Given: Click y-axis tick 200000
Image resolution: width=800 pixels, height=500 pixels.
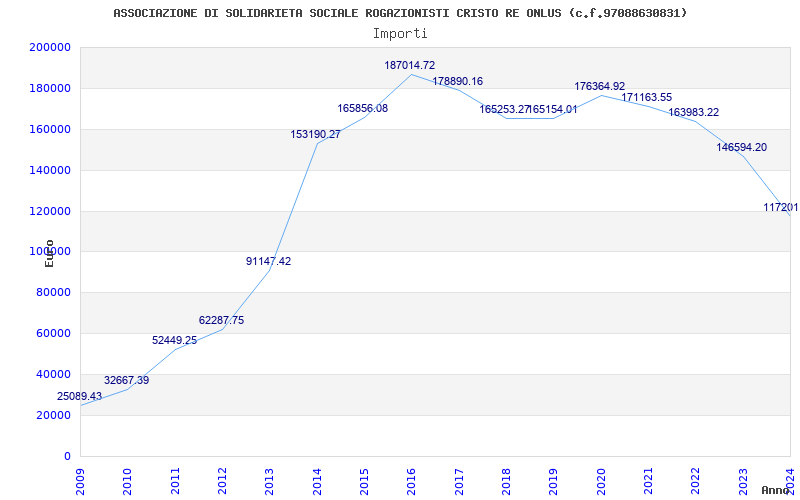Looking at the screenshot, I should (x=50, y=47).
